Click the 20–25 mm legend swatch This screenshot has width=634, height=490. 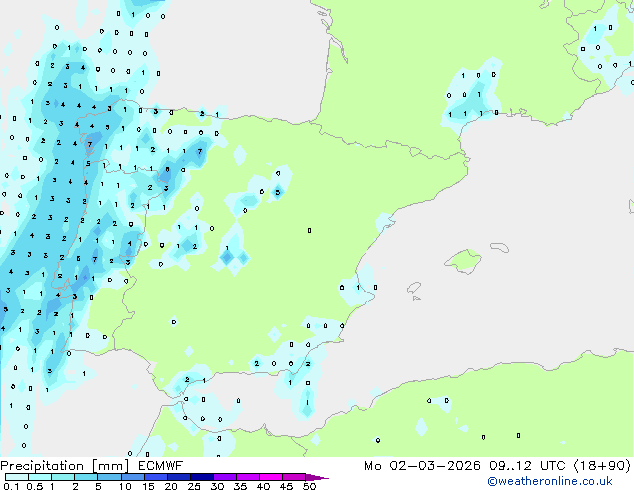click(179, 477)
